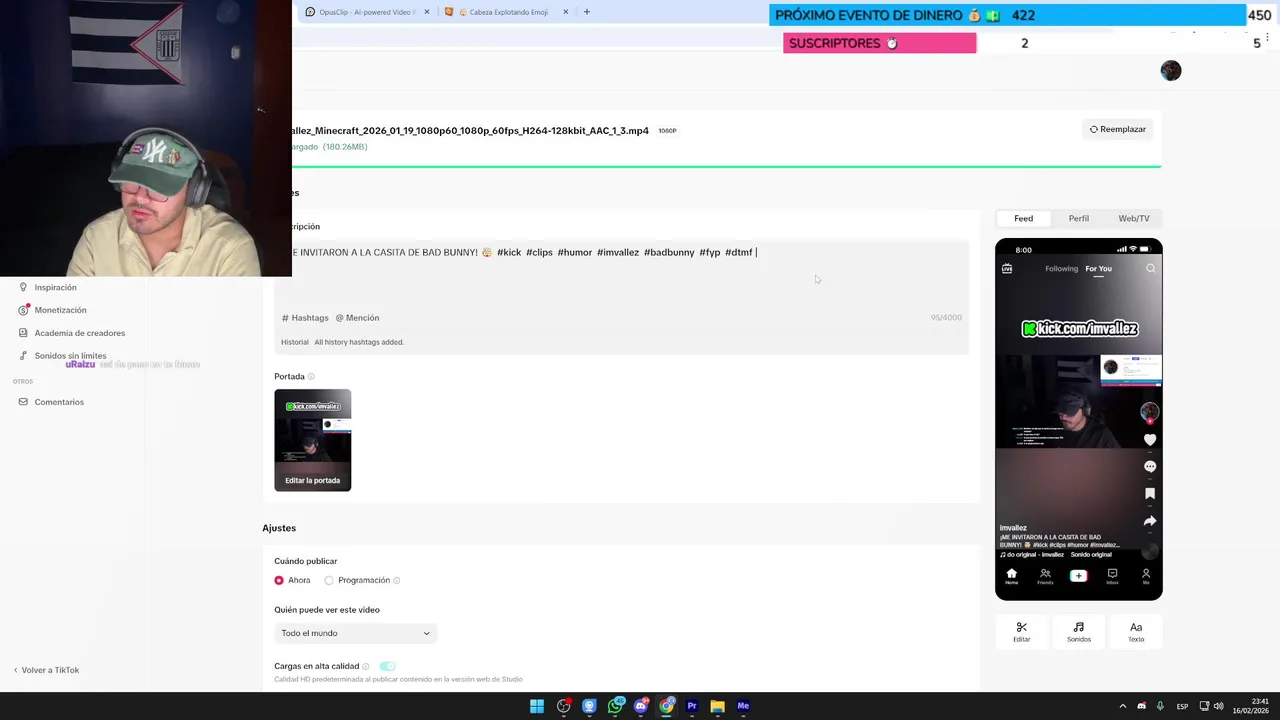Open the taskbar clock and date
The height and width of the screenshot is (720, 1280).
pos(1251,706)
